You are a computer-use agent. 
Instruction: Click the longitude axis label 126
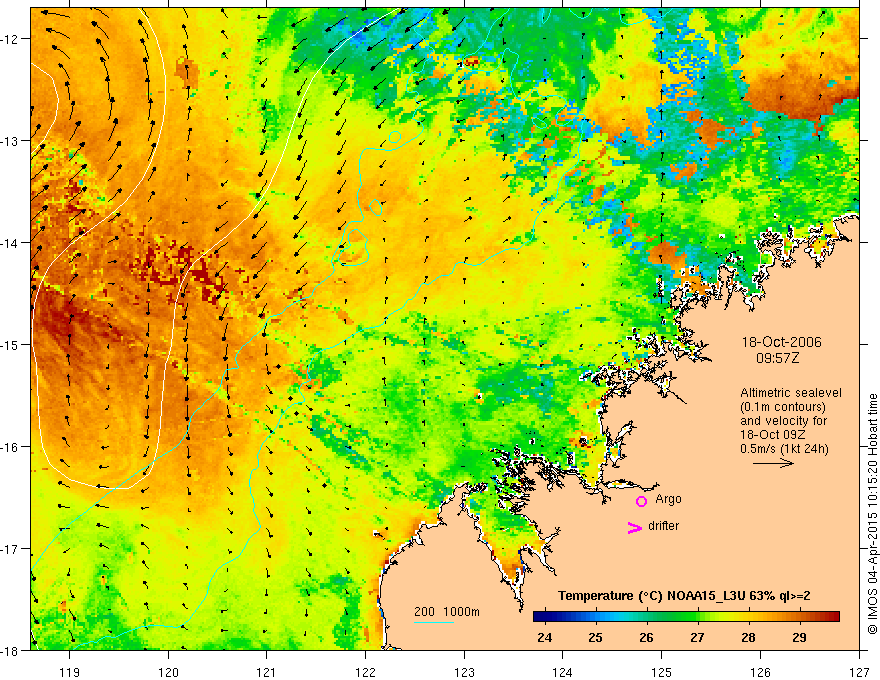click(x=760, y=672)
